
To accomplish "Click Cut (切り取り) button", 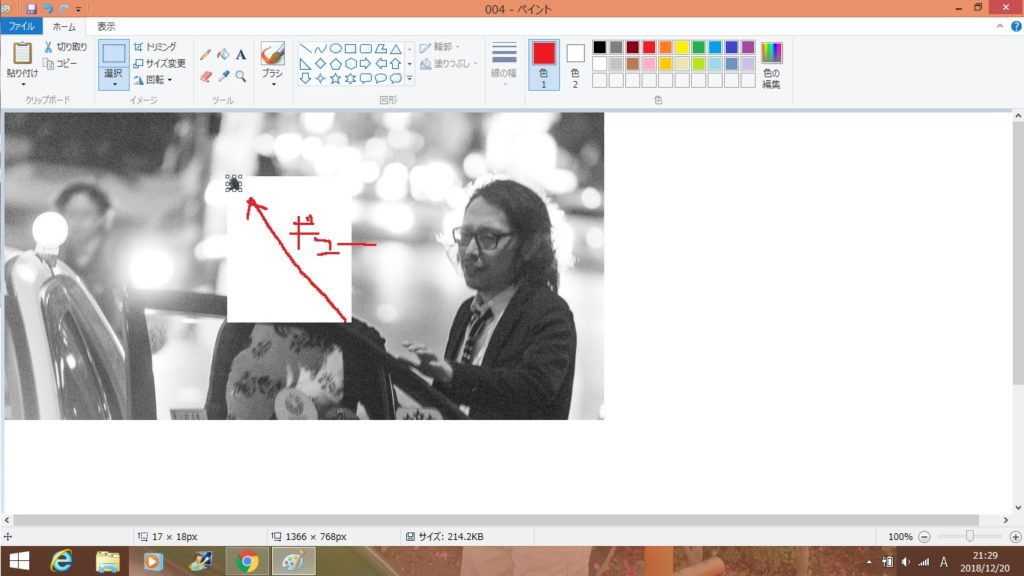I will 65,47.
